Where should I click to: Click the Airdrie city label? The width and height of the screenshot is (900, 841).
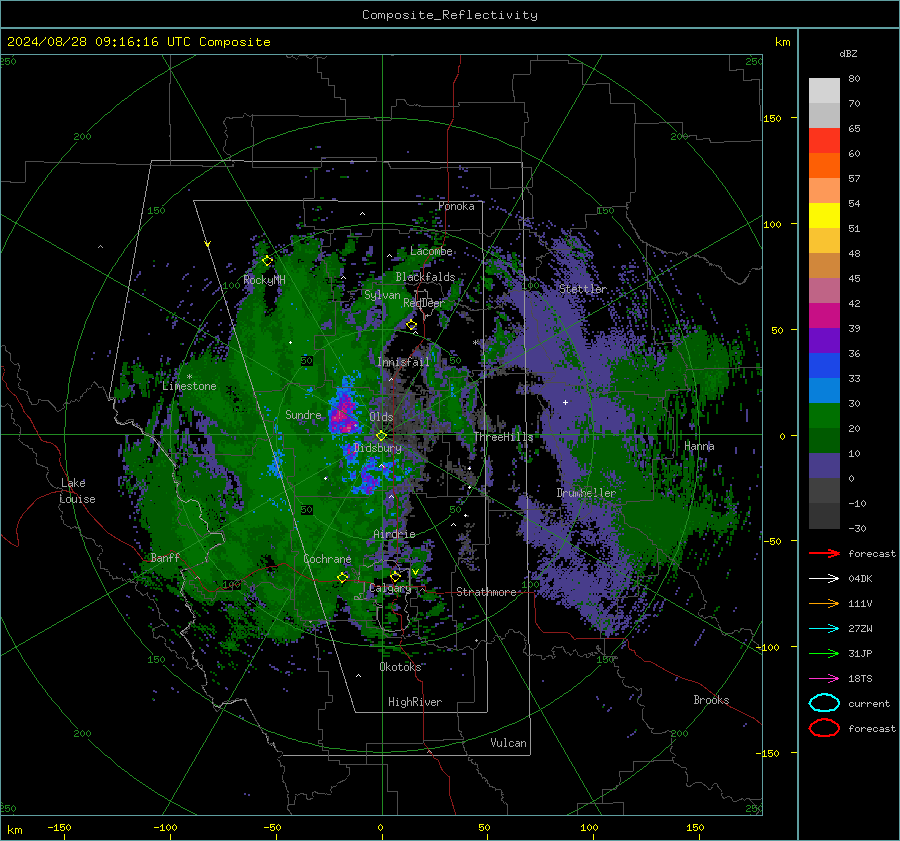pyautogui.click(x=394, y=534)
